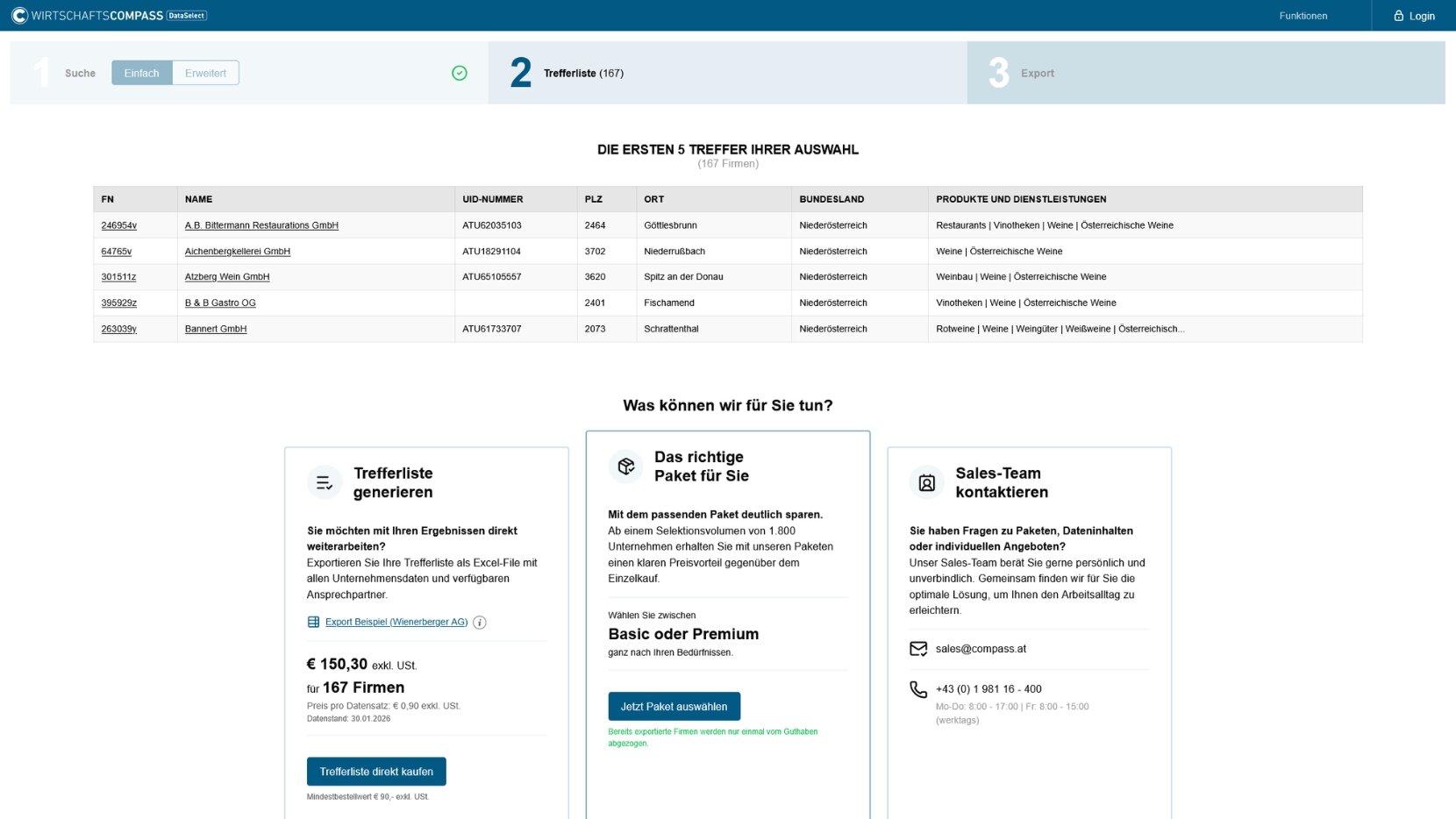This screenshot has width=1456, height=819.
Task: Click the green checkmark in Suche step
Action: click(x=460, y=73)
